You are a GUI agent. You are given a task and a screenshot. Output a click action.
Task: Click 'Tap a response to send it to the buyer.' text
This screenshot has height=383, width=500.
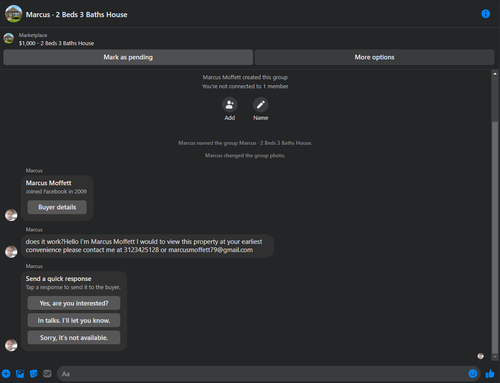pos(73,287)
